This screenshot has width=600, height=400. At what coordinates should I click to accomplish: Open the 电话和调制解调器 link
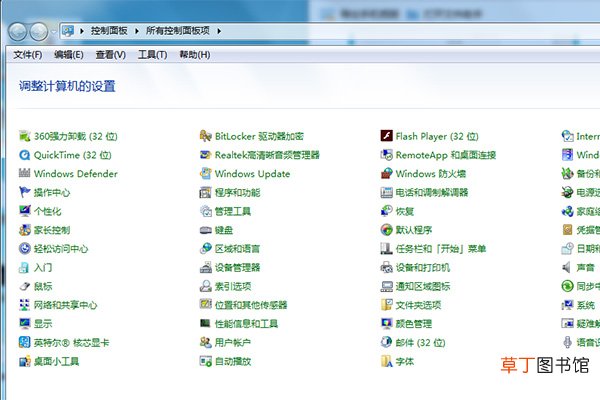[x=432, y=193]
